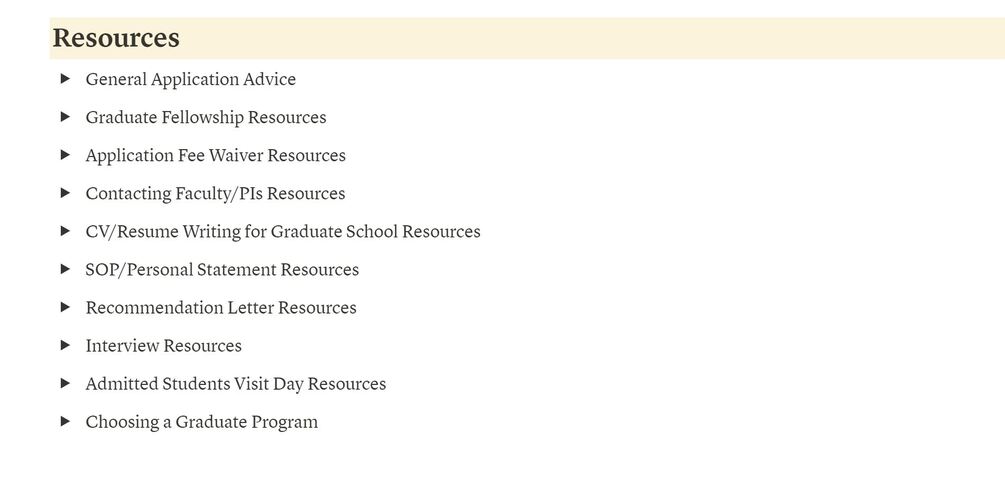1005x478 pixels.
Task: Expand the Recommendation Letter Resources triangle
Action: (x=66, y=307)
